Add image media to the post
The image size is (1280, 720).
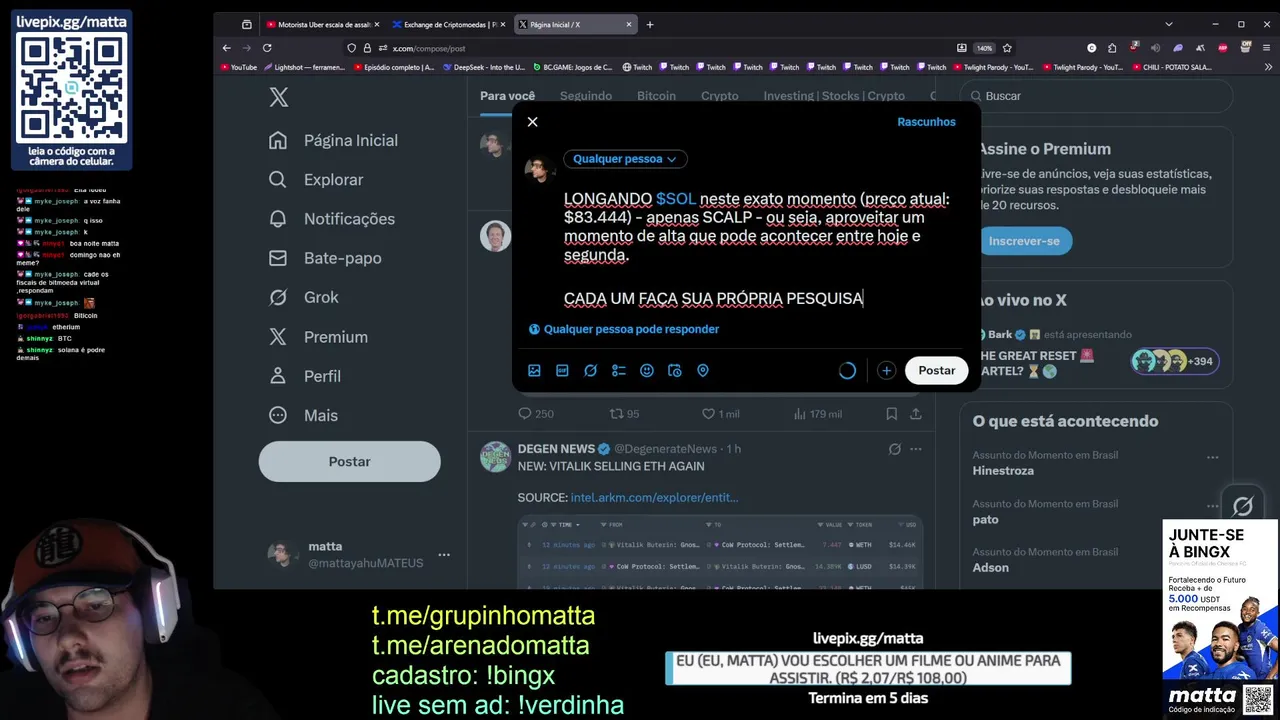pyautogui.click(x=534, y=371)
